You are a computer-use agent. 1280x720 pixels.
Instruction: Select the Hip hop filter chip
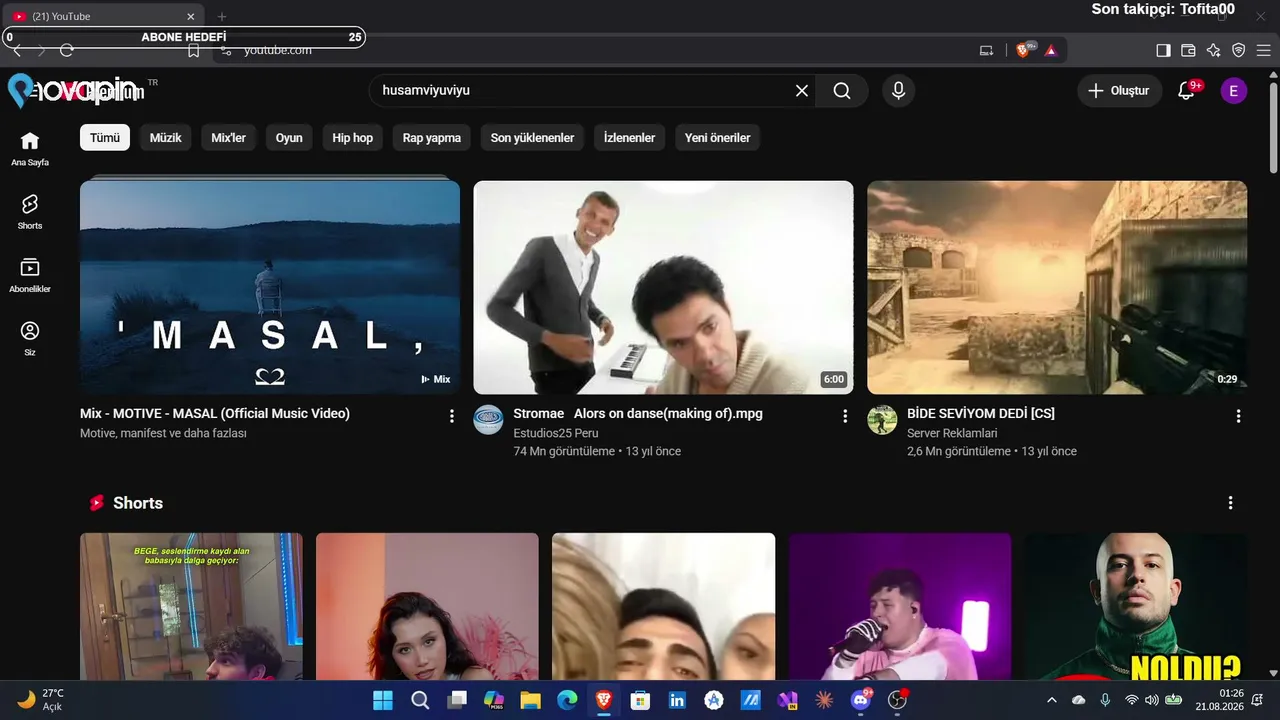tap(353, 138)
